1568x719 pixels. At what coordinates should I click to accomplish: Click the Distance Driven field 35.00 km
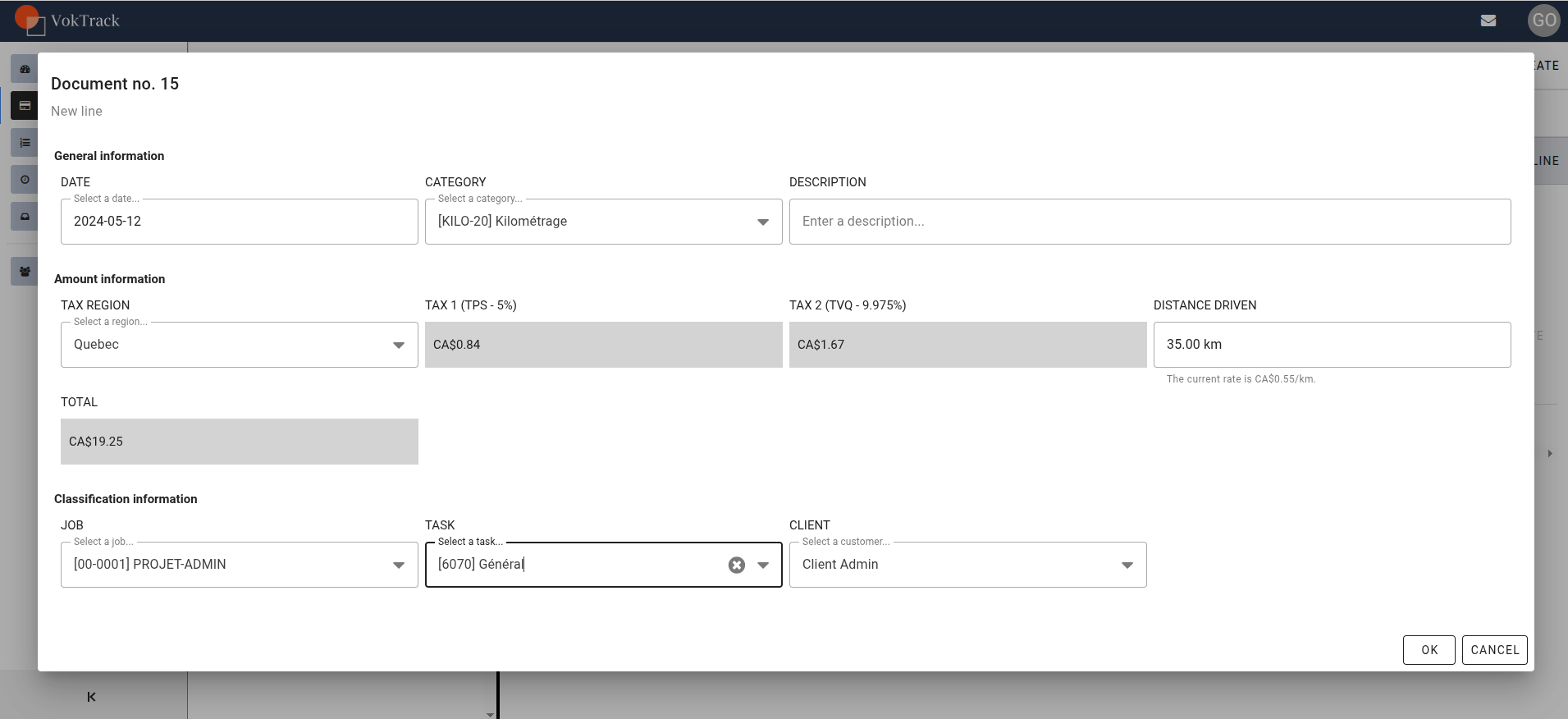[1333, 345]
